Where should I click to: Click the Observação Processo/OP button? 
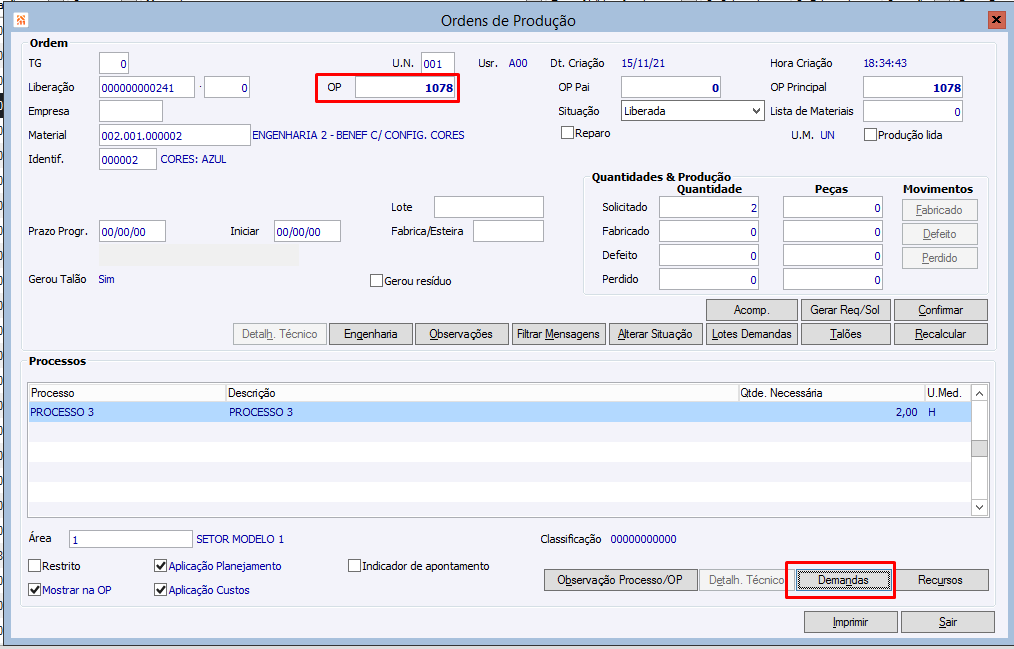tap(620, 580)
